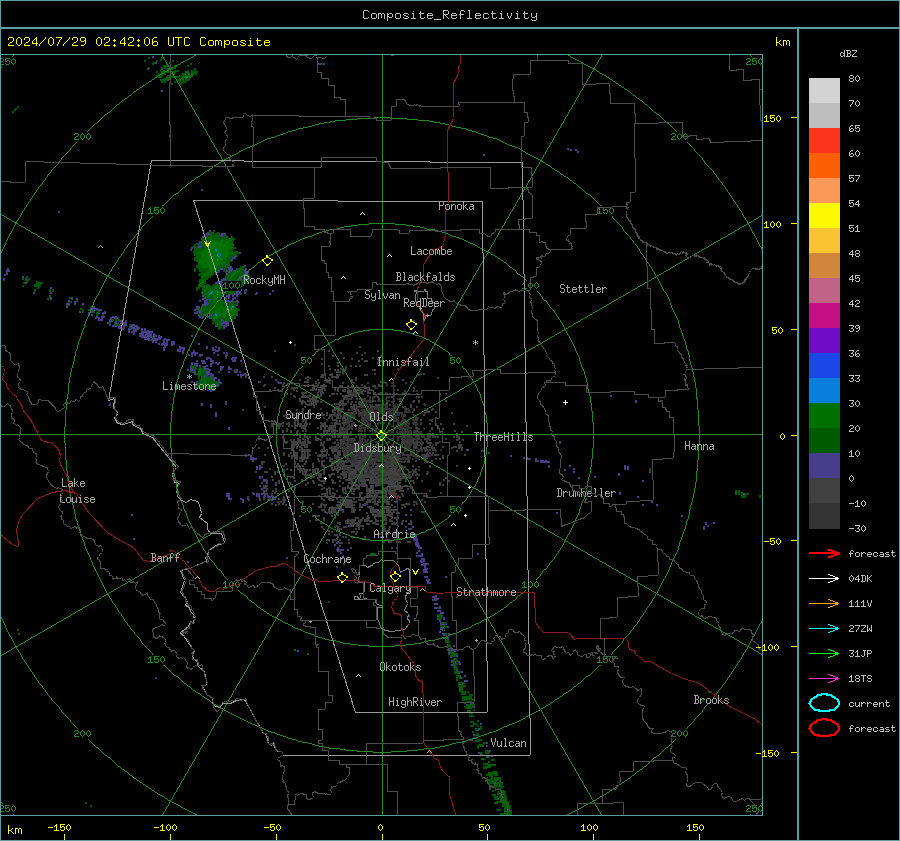Click the Olds town label
Image resolution: width=900 pixels, height=841 pixels.
pos(381,417)
